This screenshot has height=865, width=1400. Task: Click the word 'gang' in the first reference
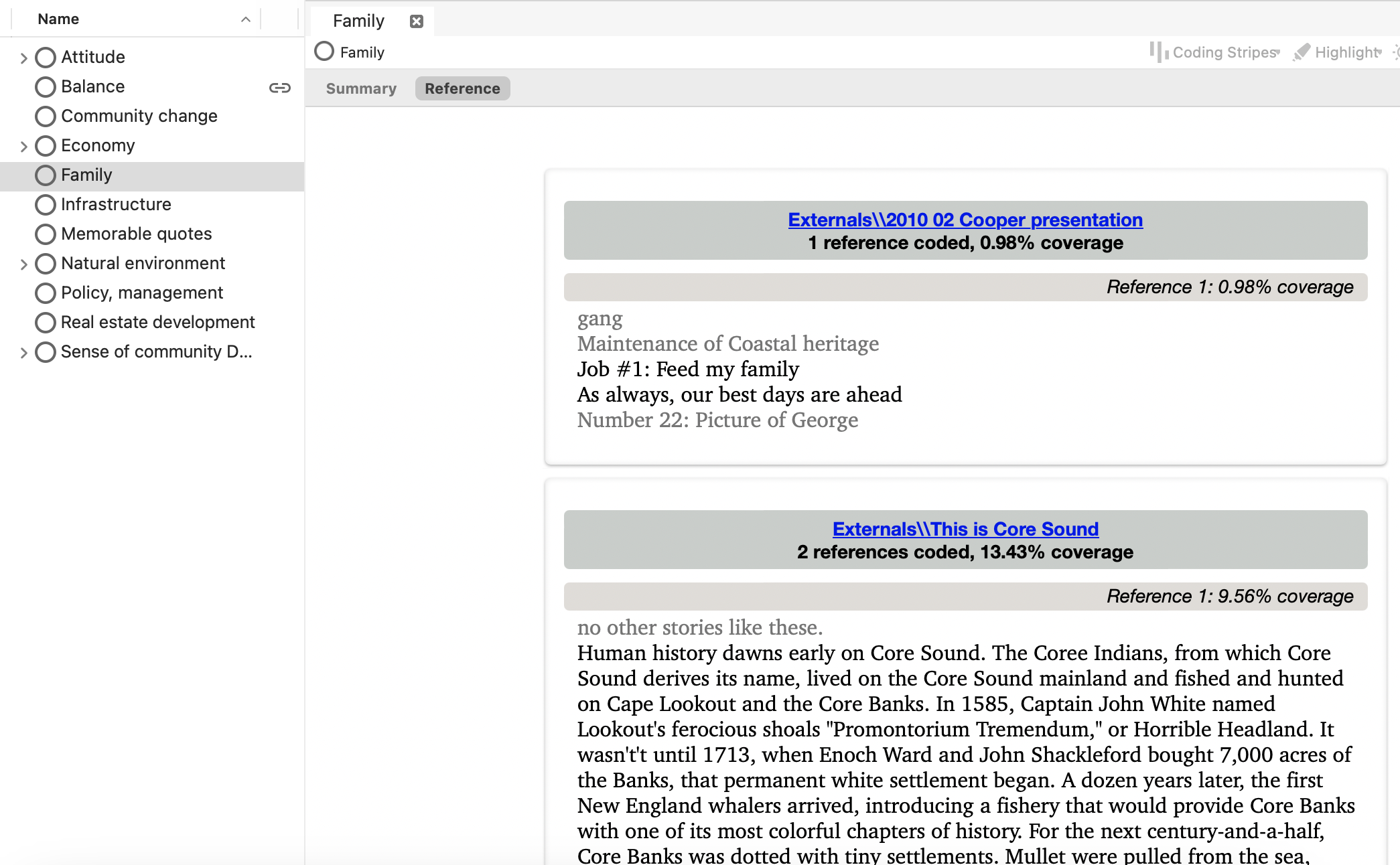600,319
